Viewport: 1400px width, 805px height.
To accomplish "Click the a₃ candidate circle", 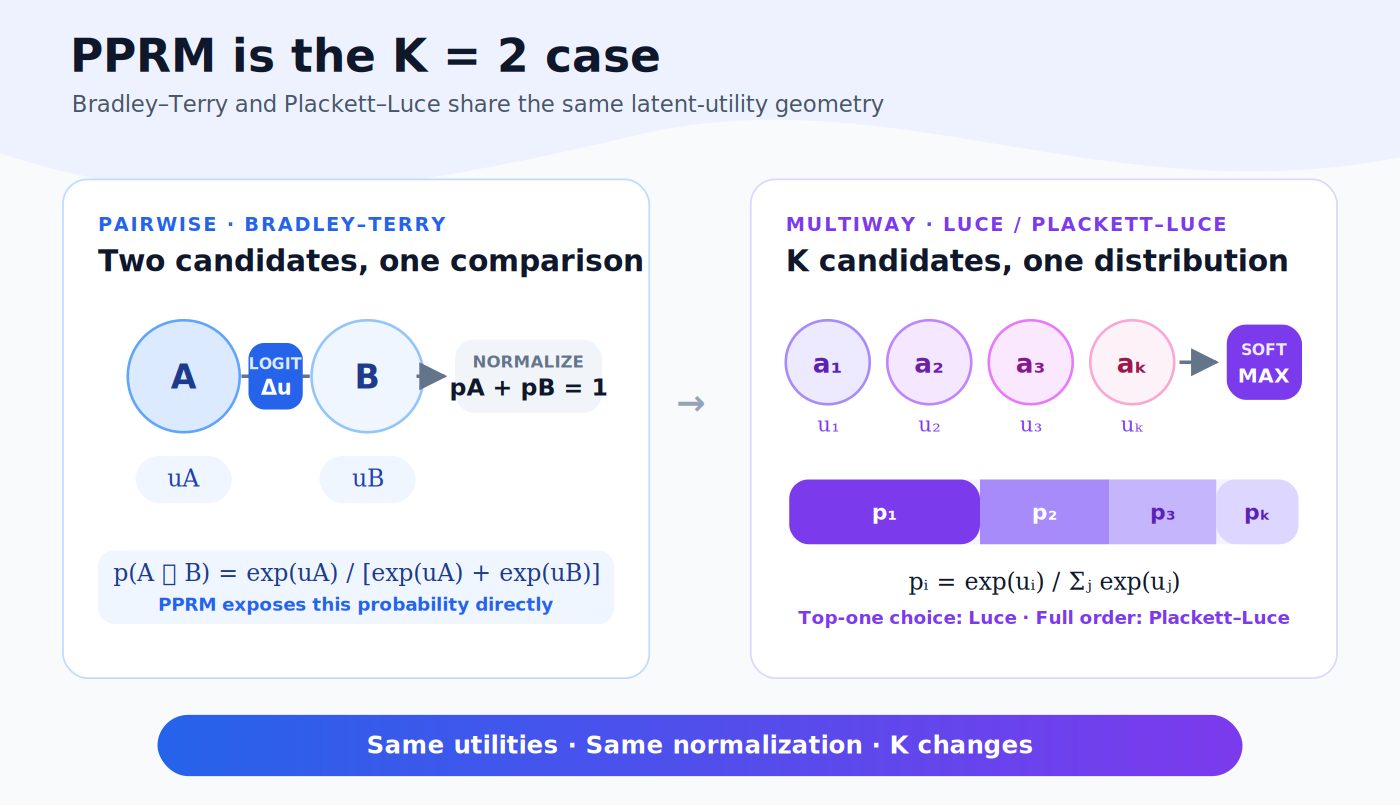I will point(1031,362).
